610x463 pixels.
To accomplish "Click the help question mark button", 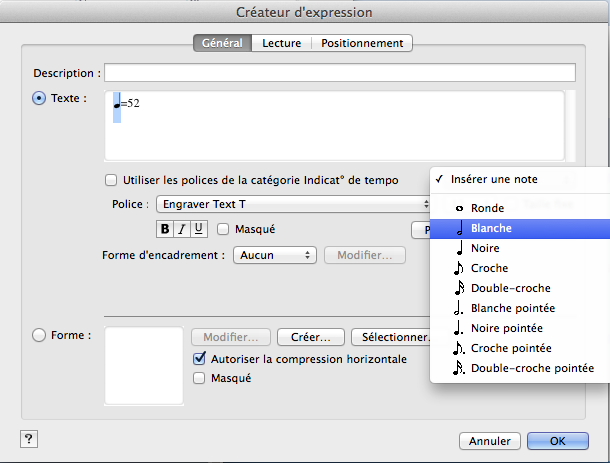I will [27, 440].
